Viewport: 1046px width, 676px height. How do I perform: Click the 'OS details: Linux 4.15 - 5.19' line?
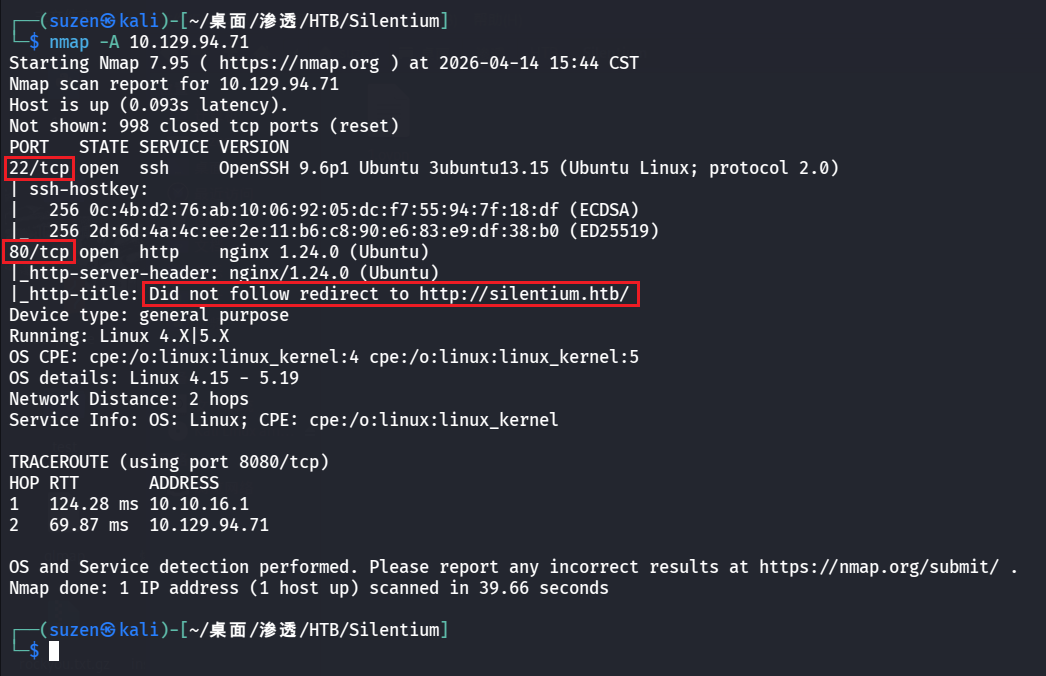(x=154, y=378)
